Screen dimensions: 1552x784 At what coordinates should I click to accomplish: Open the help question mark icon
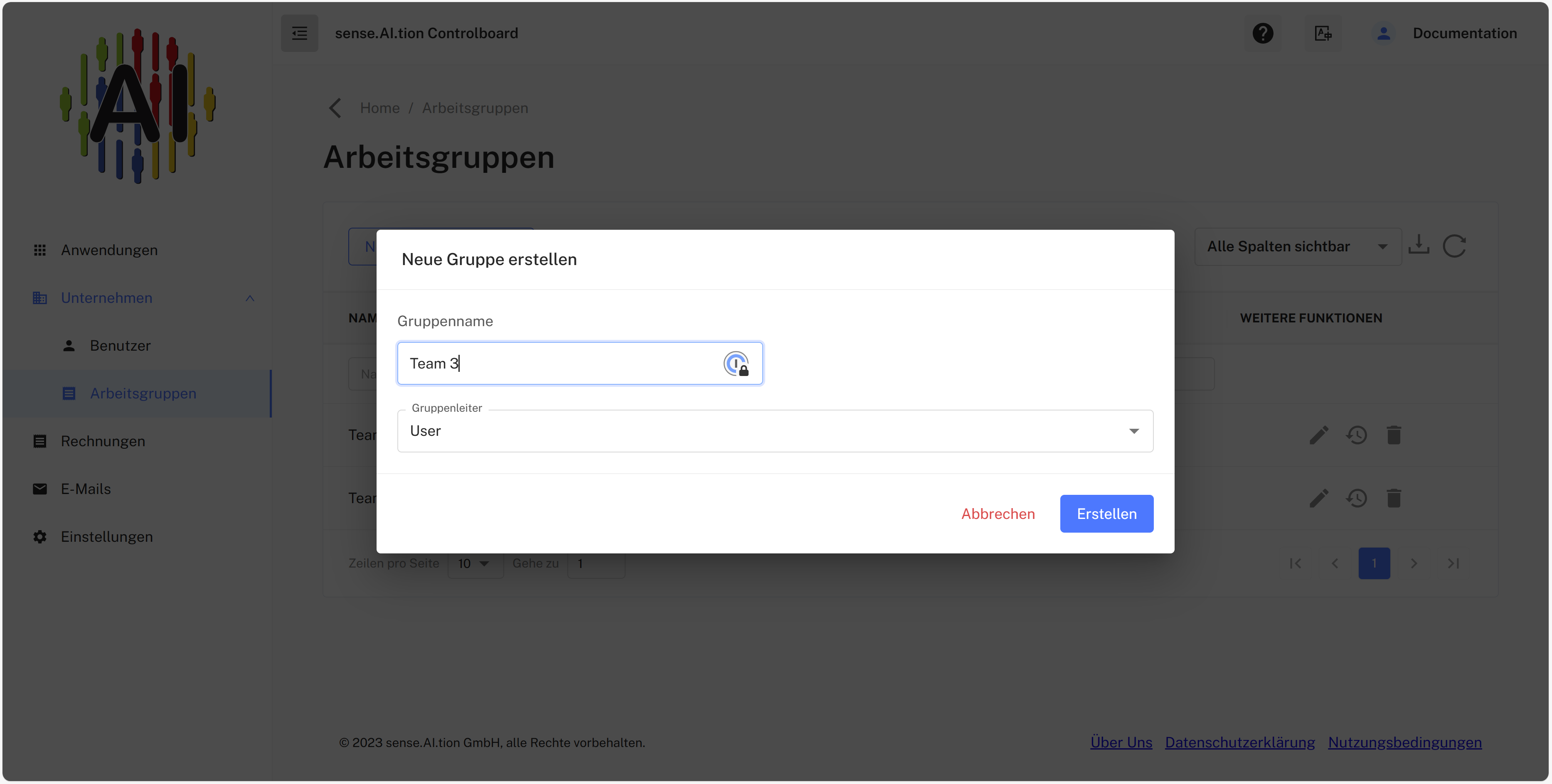pyautogui.click(x=1263, y=33)
